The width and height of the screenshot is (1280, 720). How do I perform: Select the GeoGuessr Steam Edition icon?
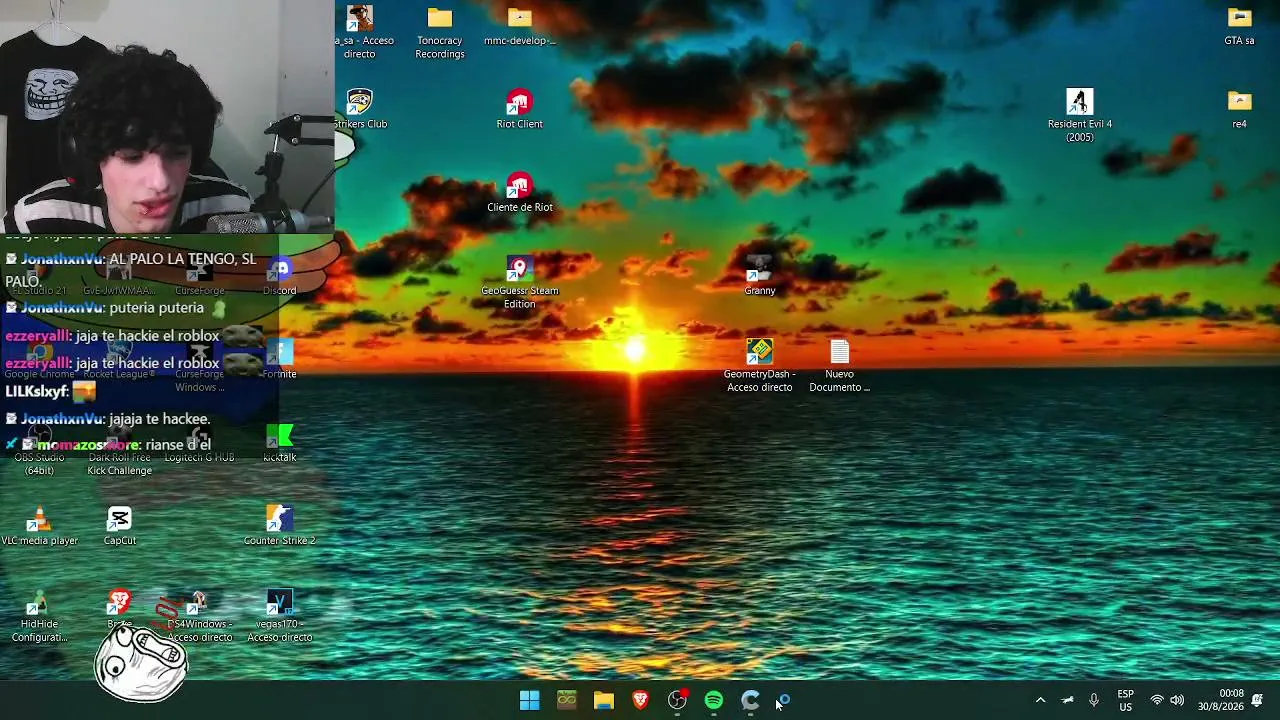coord(519,283)
